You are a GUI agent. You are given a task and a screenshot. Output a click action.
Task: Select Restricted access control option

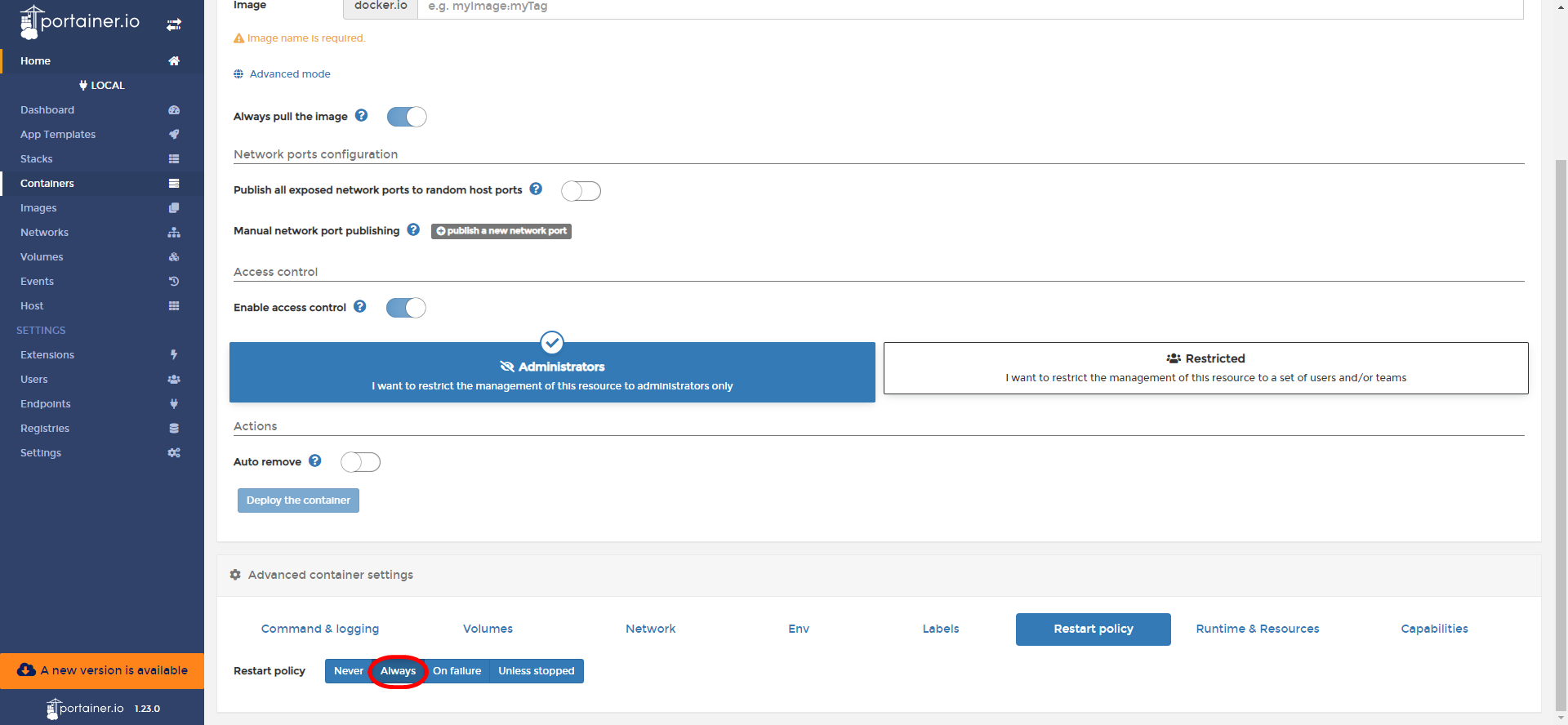[x=1206, y=368]
